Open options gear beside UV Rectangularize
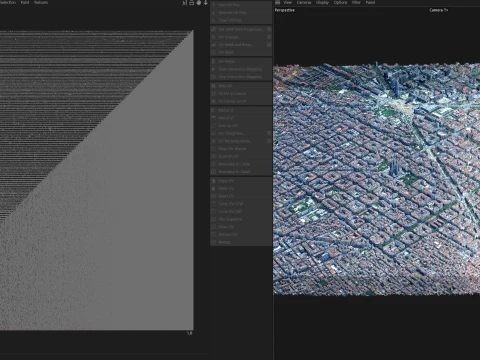 (269, 141)
